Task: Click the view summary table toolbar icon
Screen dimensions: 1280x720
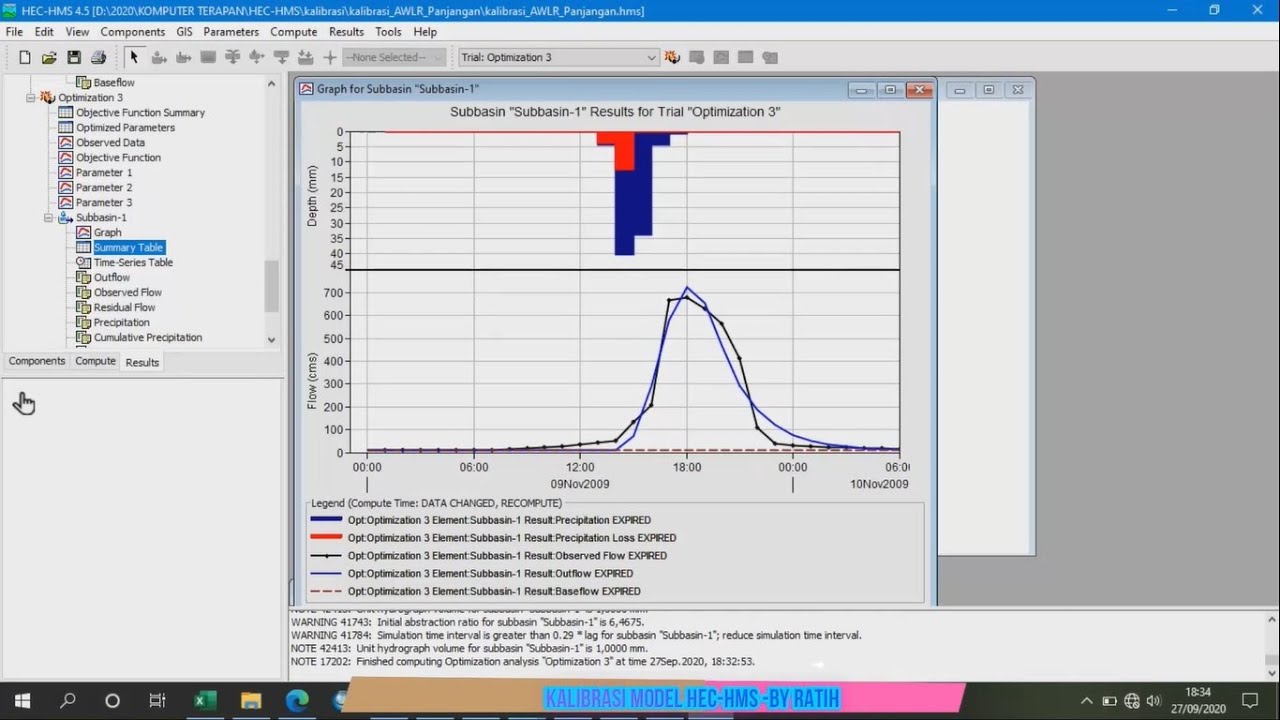Action: (x=745, y=58)
